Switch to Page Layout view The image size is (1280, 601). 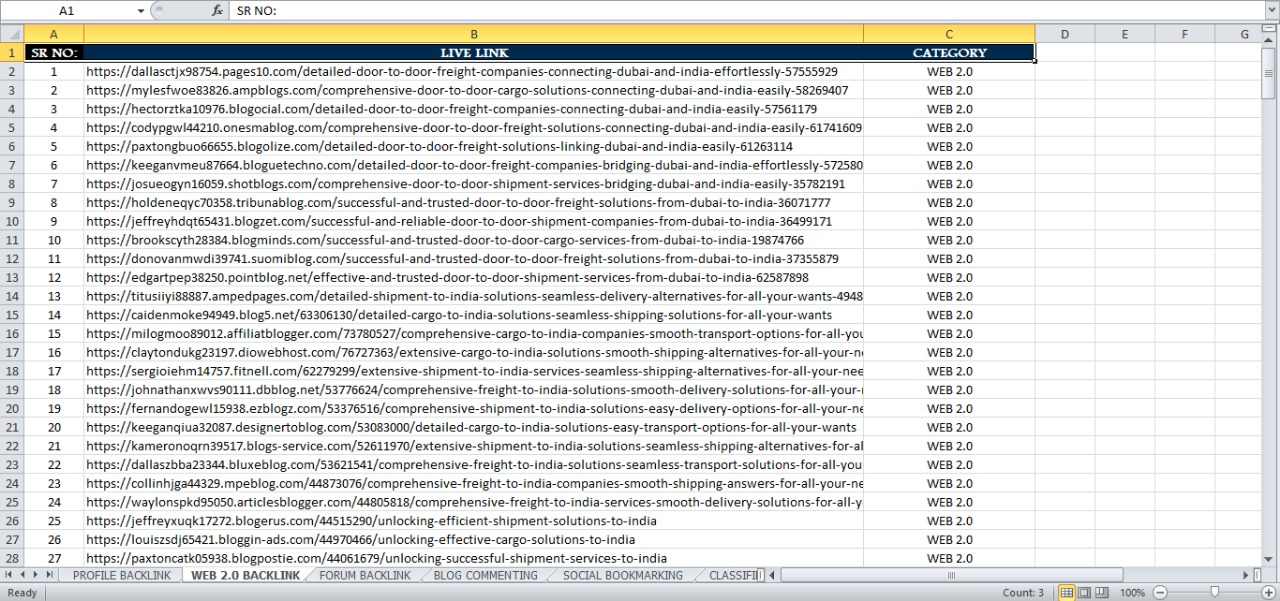coord(1084,592)
